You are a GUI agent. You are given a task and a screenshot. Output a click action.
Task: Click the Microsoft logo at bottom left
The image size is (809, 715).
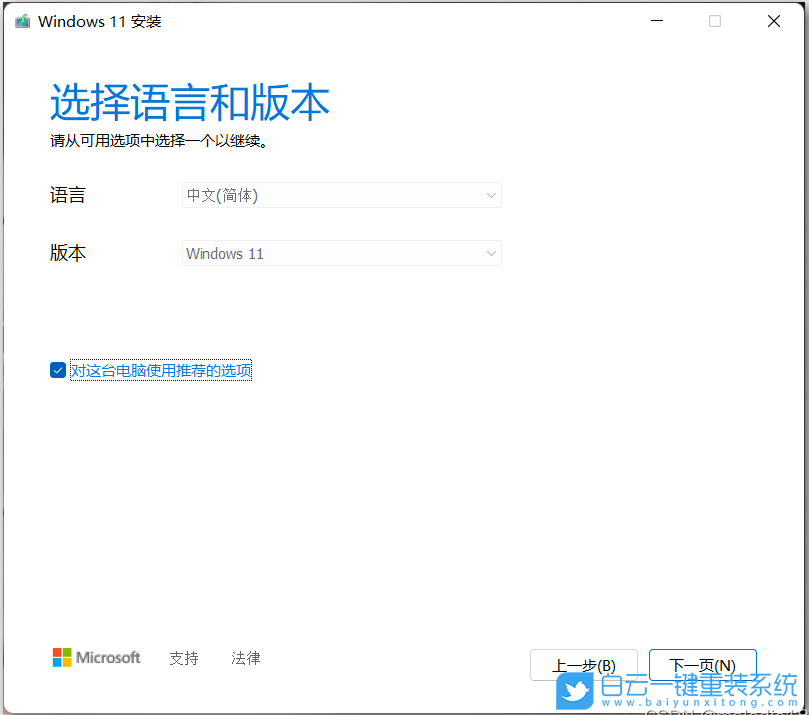coord(95,657)
